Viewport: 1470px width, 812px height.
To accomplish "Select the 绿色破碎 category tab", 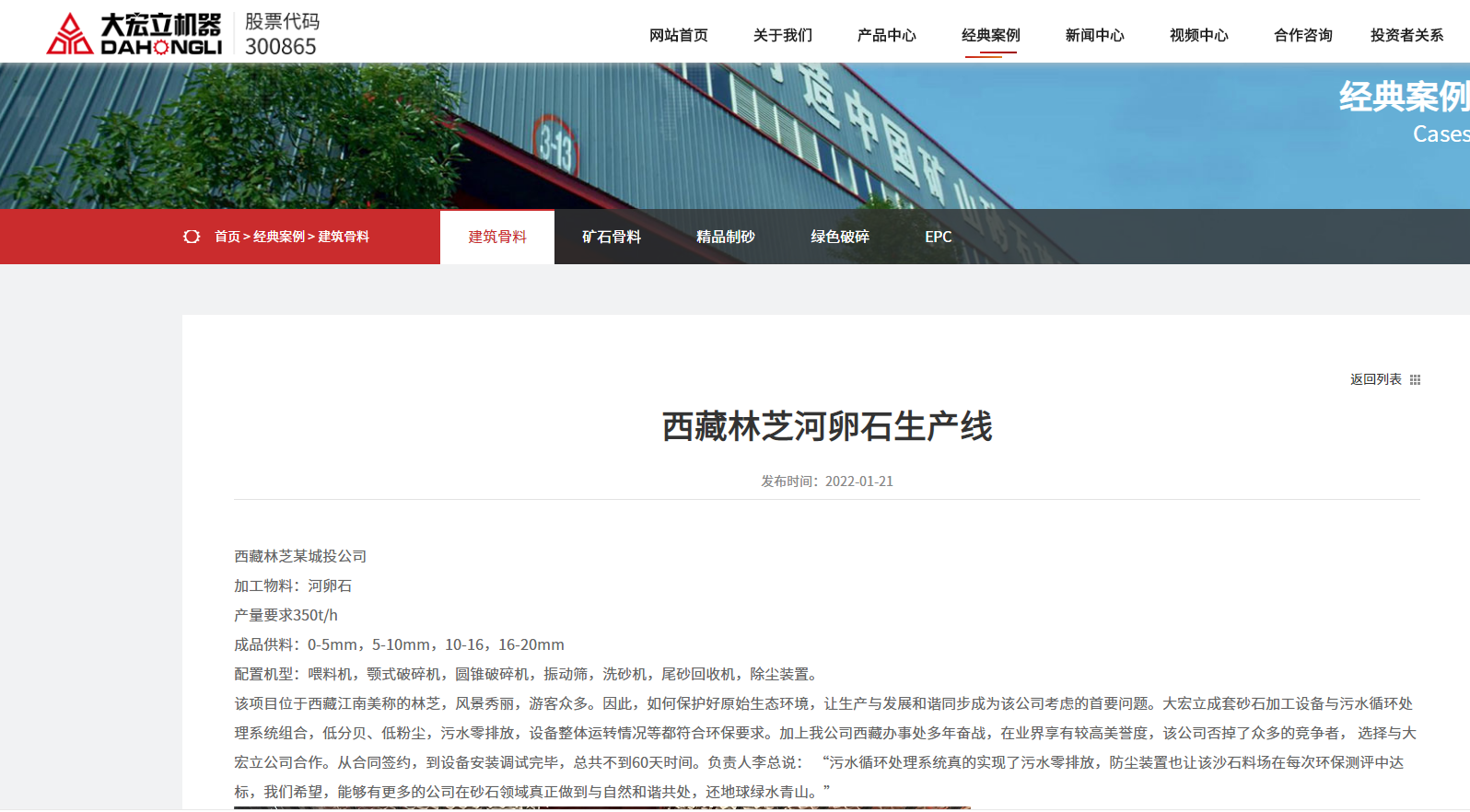I will (840, 237).
